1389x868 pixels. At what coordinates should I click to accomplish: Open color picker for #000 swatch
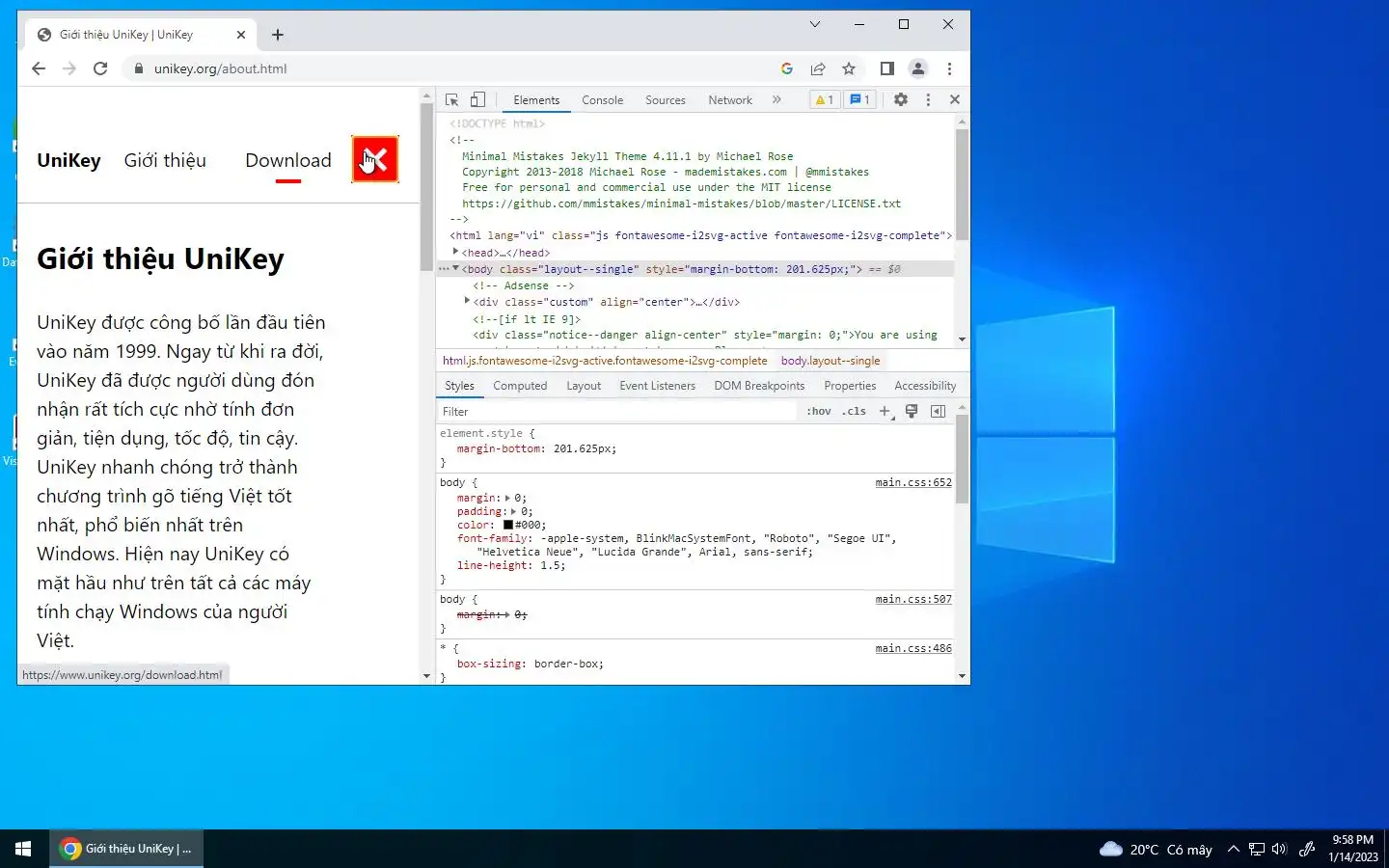point(508,526)
